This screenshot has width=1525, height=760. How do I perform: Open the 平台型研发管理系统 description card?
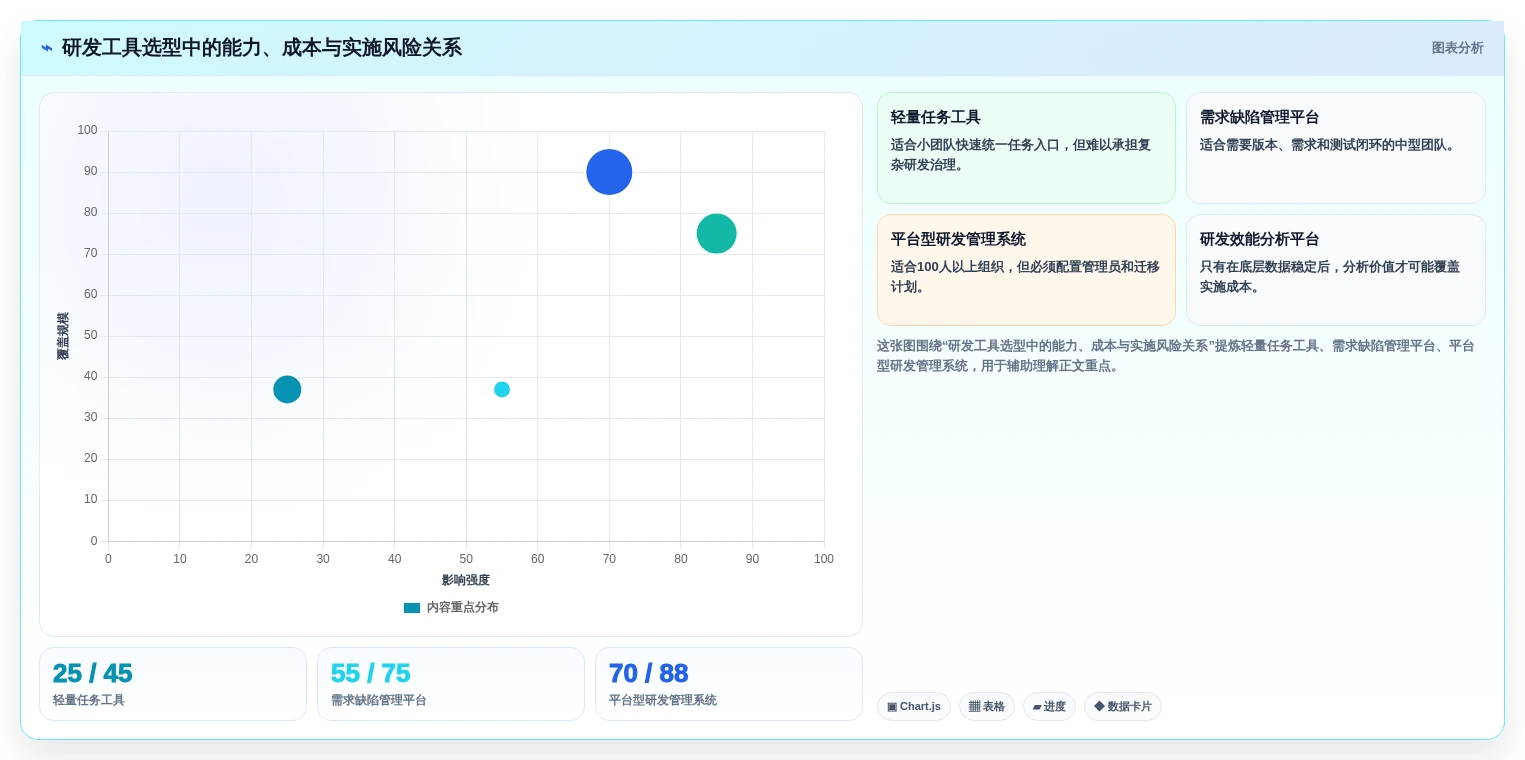[1026, 270]
